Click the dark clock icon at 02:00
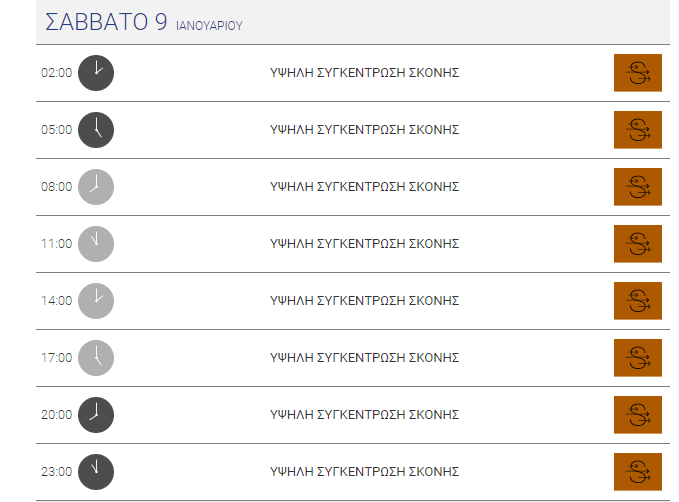The height and width of the screenshot is (502, 679). click(96, 73)
